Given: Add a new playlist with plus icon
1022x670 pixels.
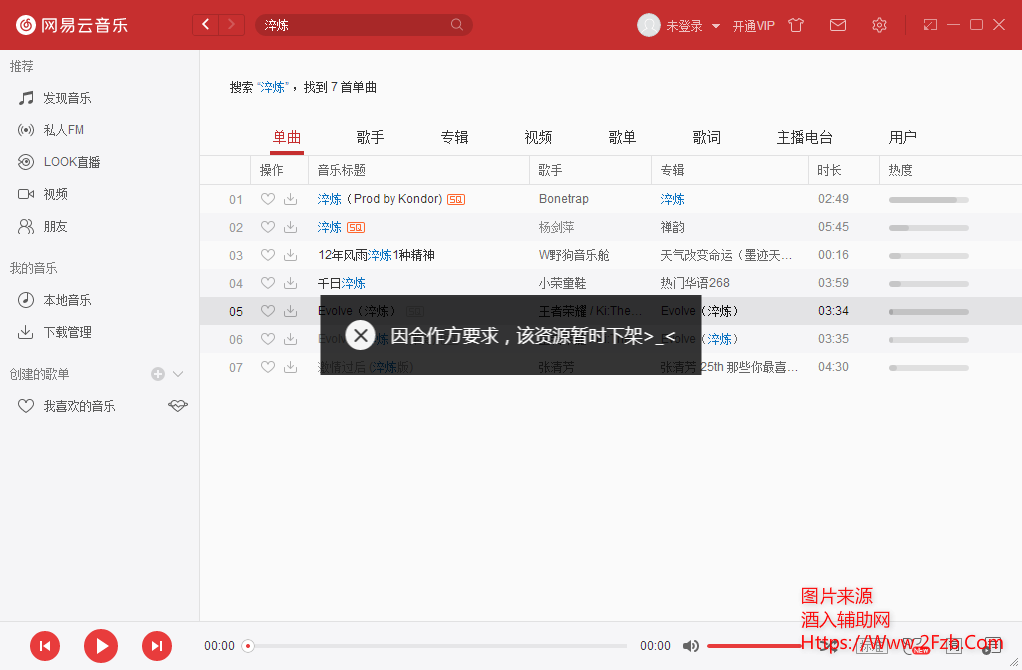Looking at the screenshot, I should [x=158, y=374].
